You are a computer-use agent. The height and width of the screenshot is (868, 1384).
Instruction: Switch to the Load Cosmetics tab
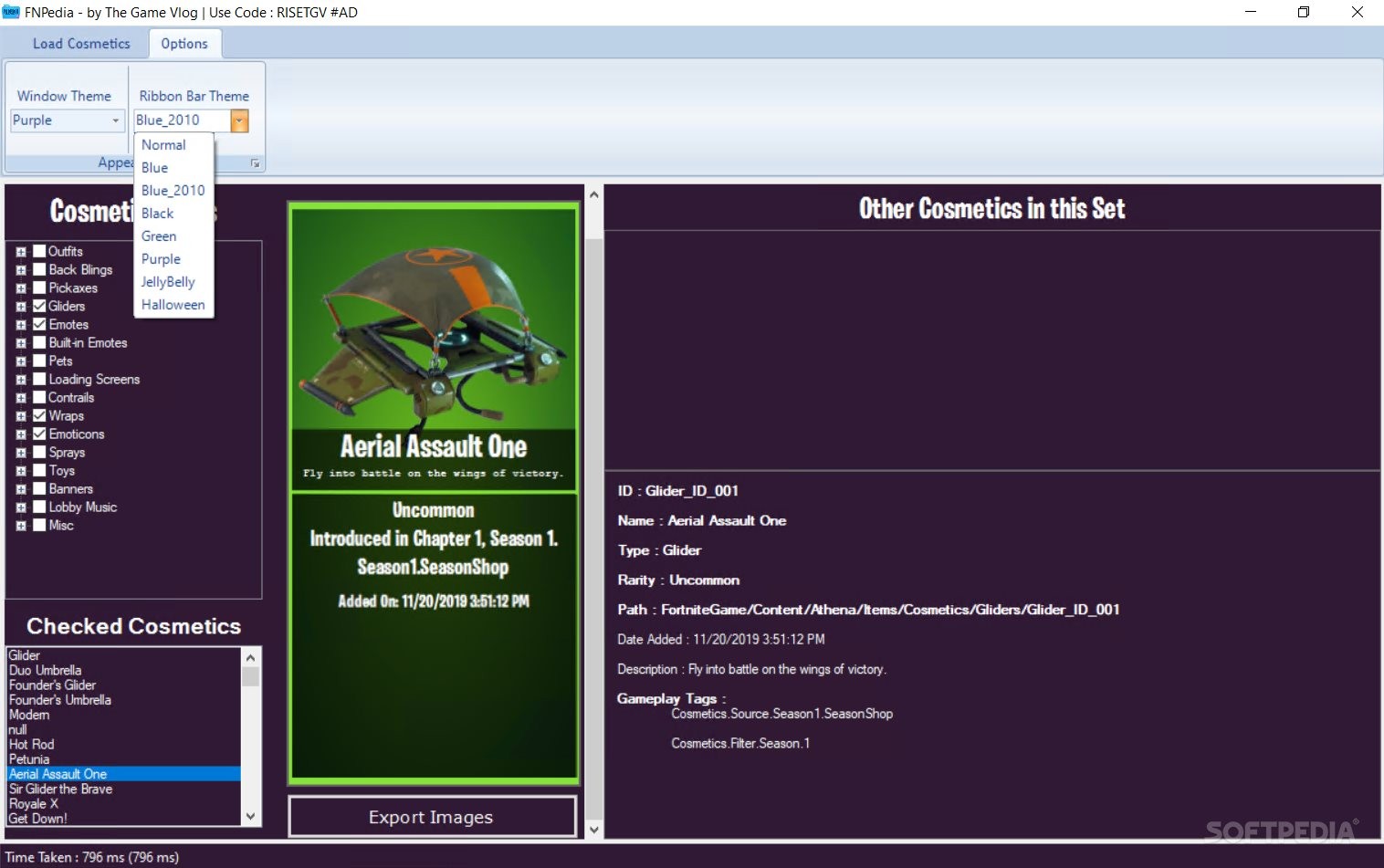(81, 44)
